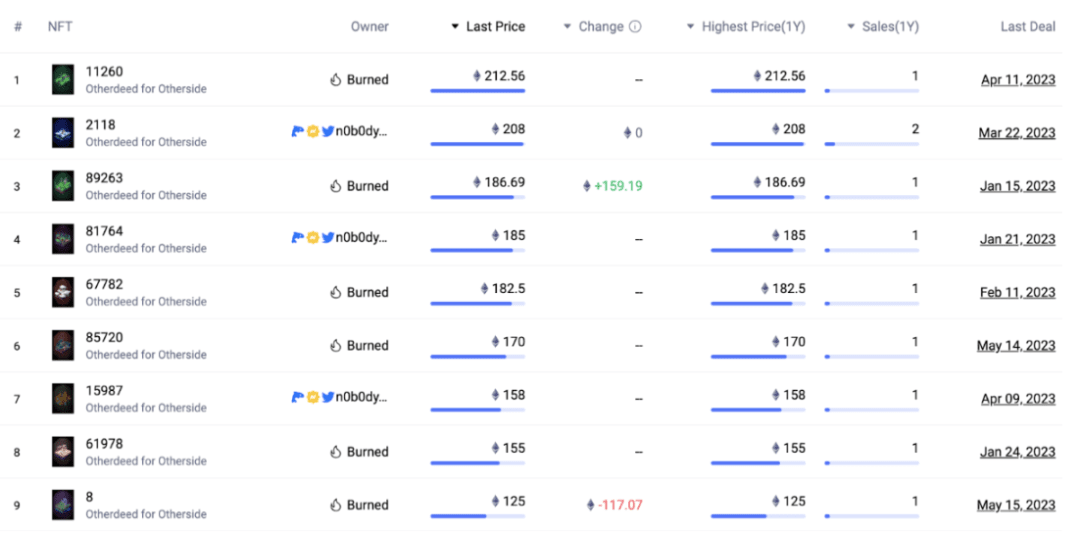This screenshot has height=533, width=1080.
Task: Click the info icon beside Change header
Action: [x=635, y=27]
